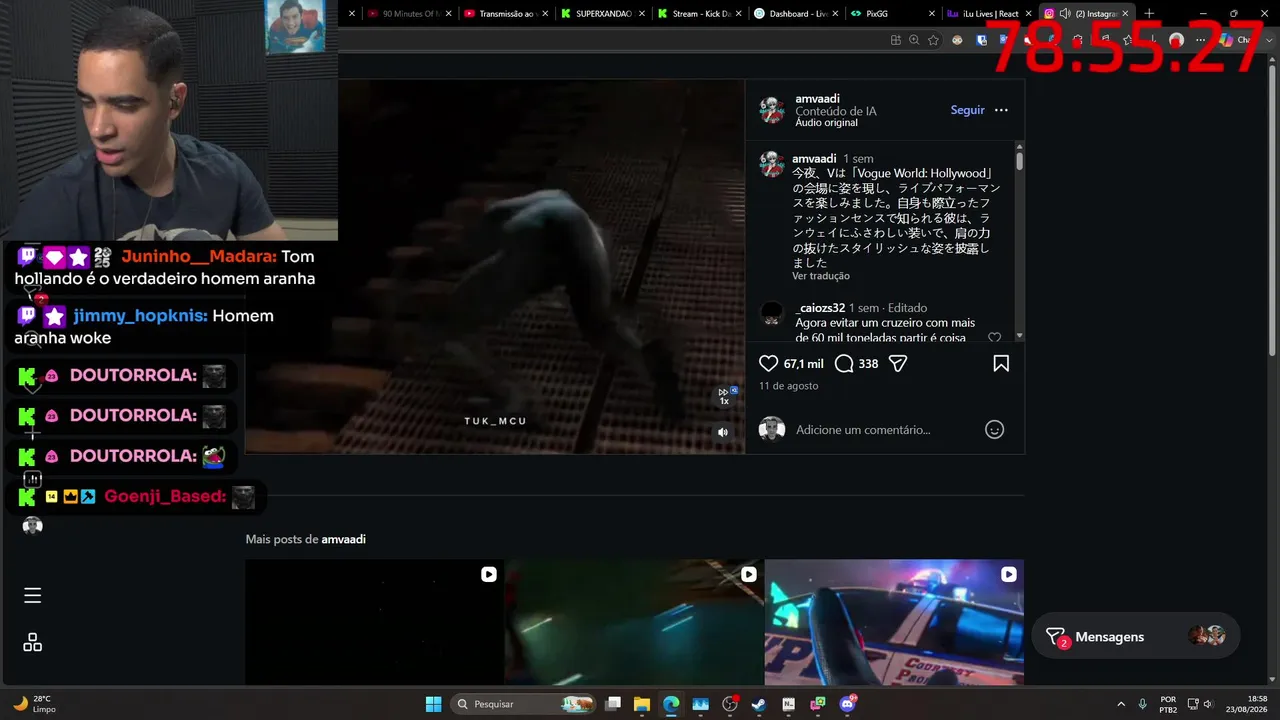Image resolution: width=1280 pixels, height=720 pixels.
Task: Click the comments list scrollbar thumb
Action: pos(1019,160)
